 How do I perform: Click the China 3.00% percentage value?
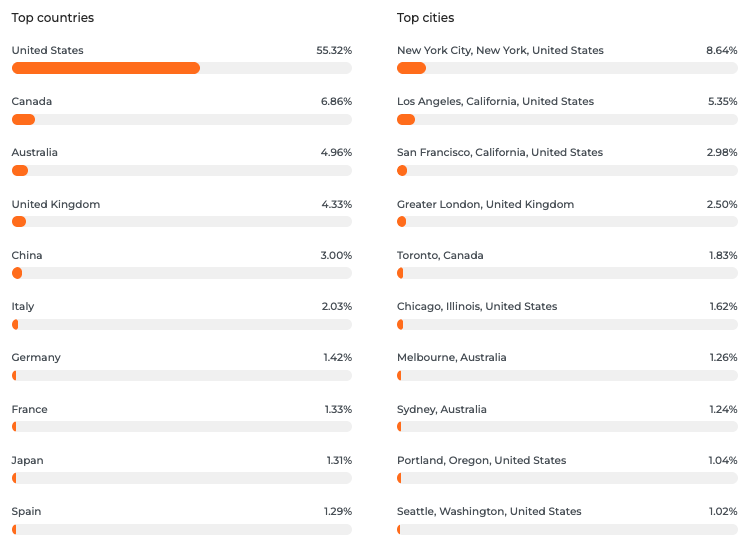(336, 255)
